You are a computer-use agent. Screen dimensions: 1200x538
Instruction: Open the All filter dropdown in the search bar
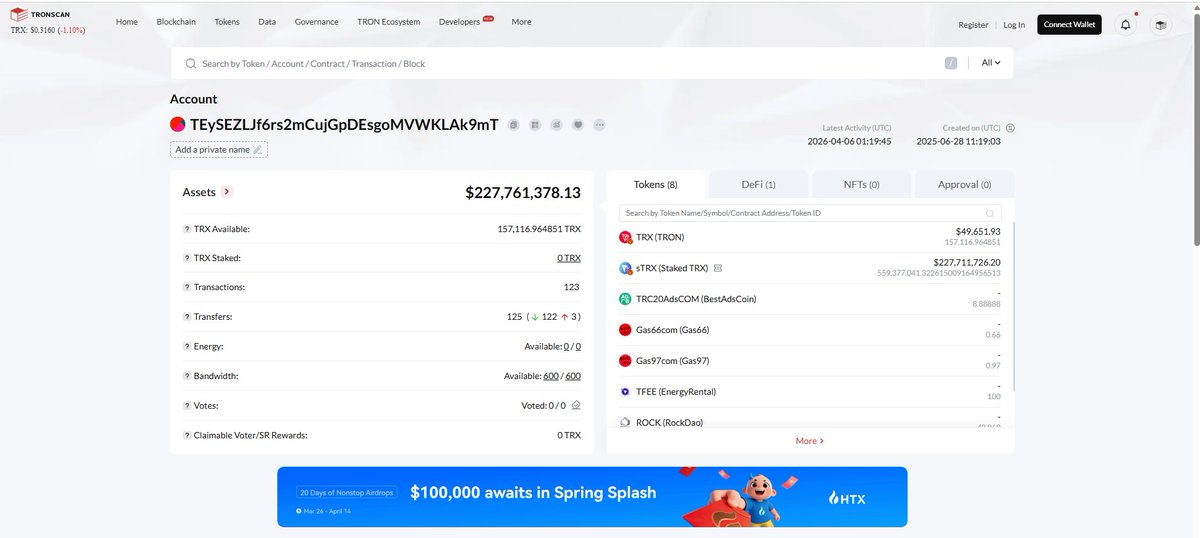coord(990,62)
